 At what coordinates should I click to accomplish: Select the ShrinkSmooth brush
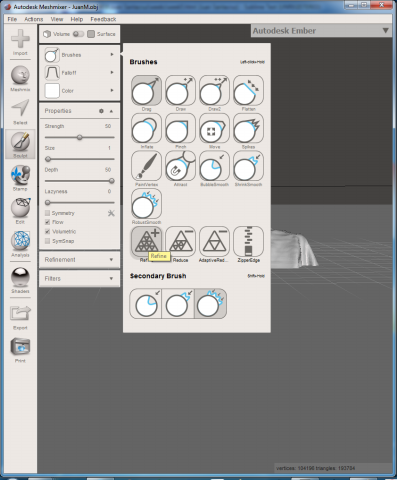point(248,166)
